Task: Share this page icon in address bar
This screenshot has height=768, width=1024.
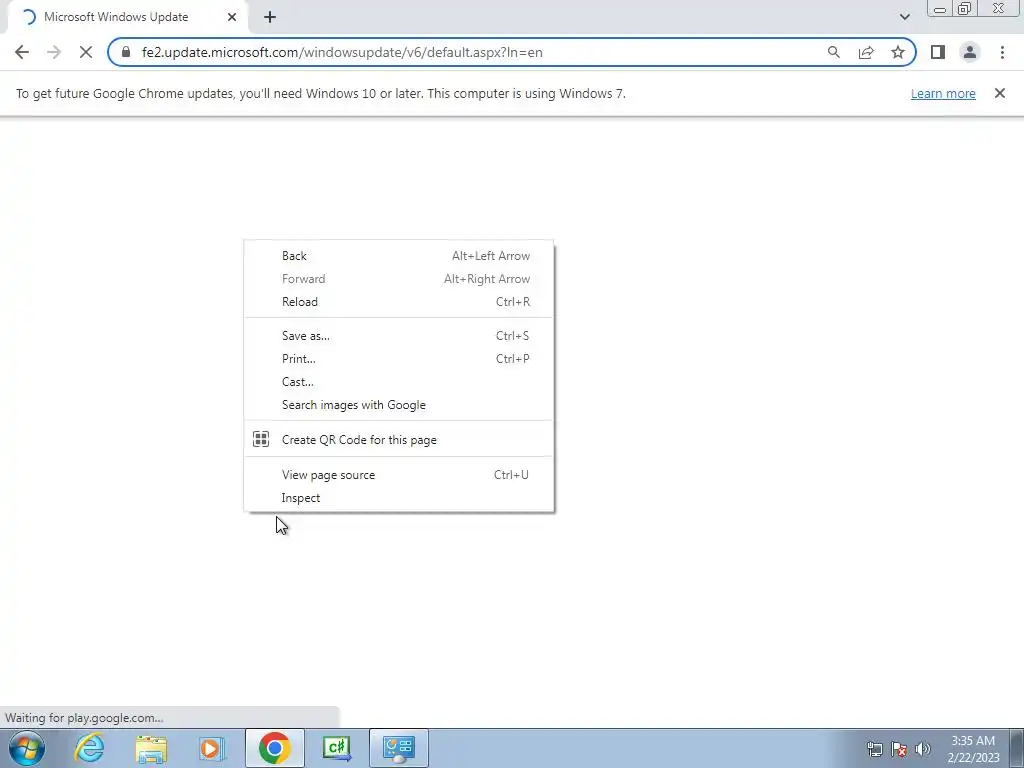Action: [x=866, y=52]
